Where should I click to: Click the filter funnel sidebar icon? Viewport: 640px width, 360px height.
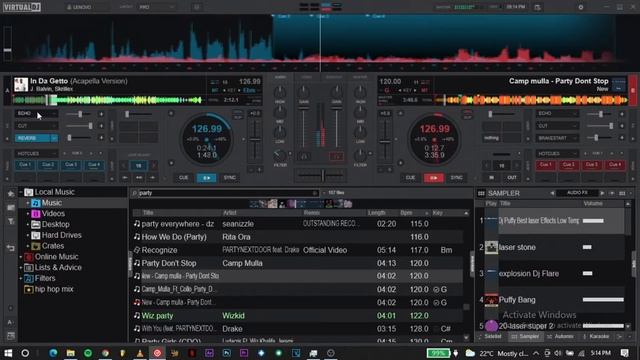[11, 222]
